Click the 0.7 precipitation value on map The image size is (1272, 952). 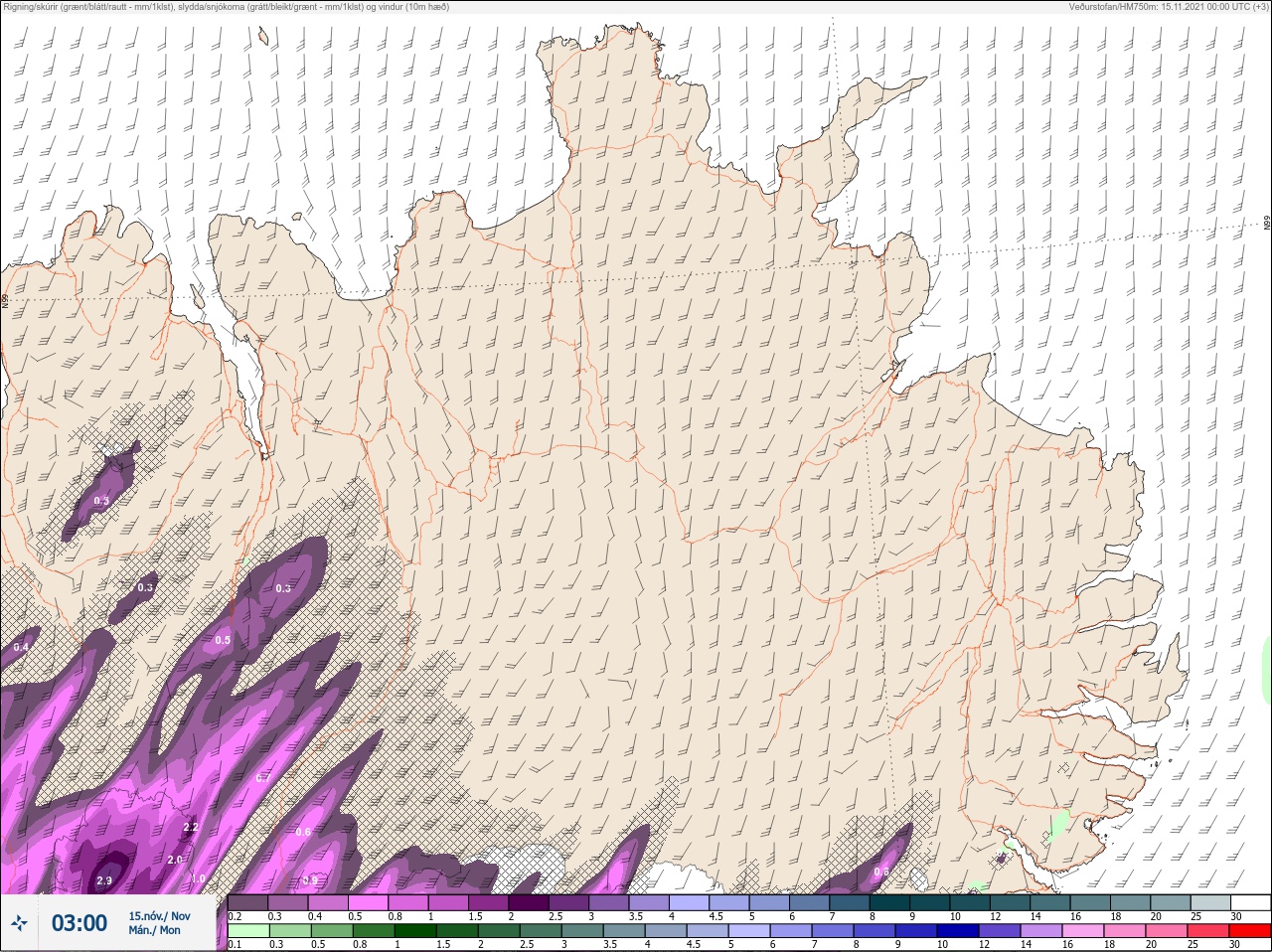click(262, 778)
